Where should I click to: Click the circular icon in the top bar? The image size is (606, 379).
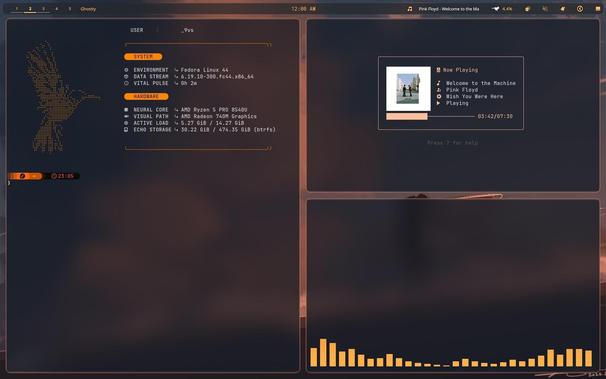(580, 9)
